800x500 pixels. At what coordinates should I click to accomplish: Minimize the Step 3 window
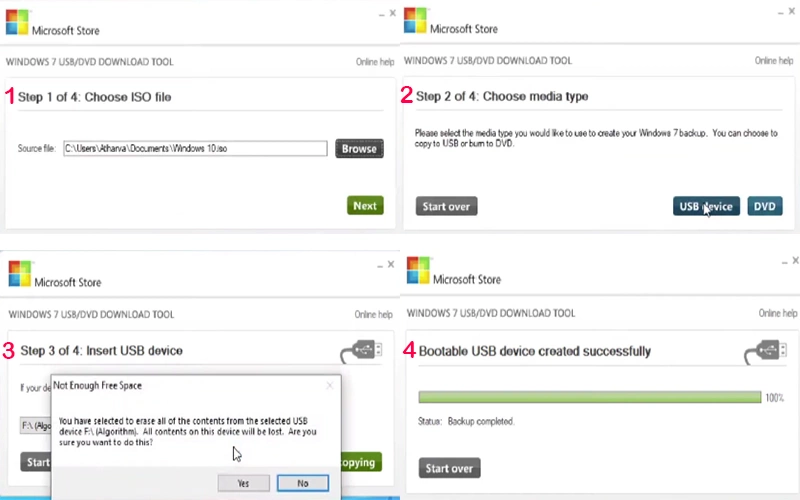point(380,265)
